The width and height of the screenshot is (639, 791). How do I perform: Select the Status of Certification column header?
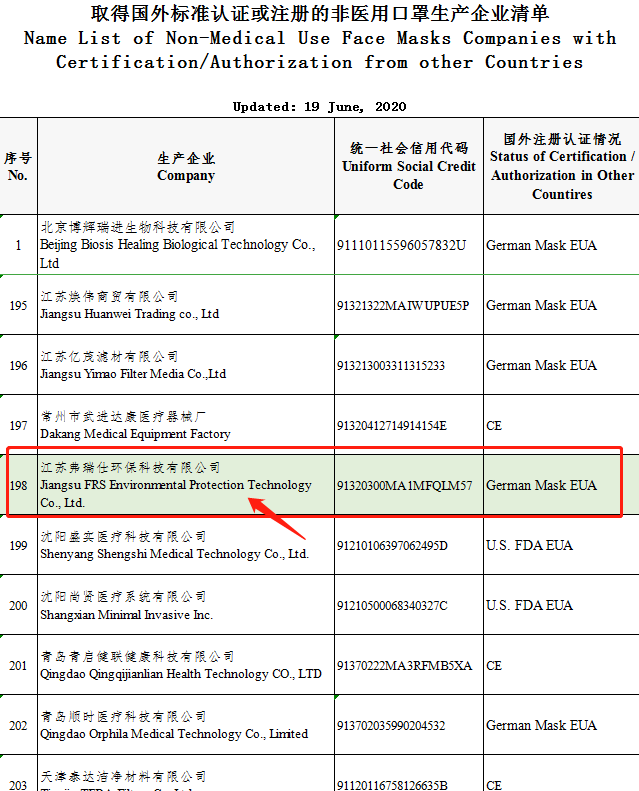pos(561,166)
